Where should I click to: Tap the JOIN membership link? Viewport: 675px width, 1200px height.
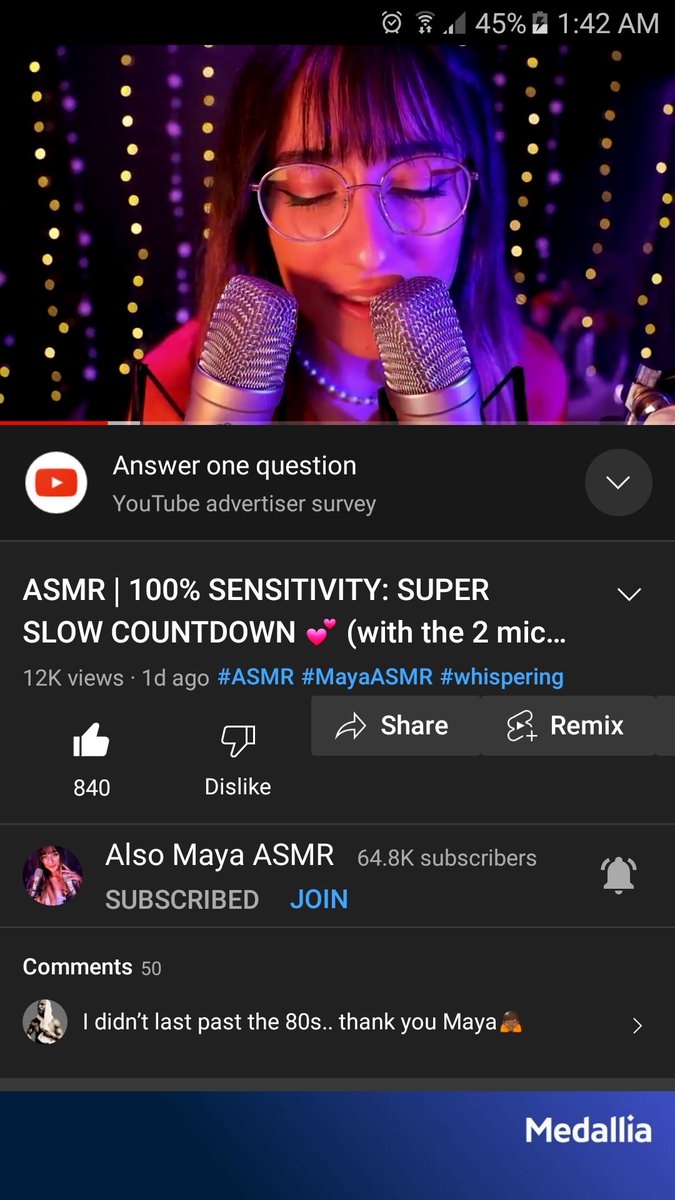[x=319, y=900]
